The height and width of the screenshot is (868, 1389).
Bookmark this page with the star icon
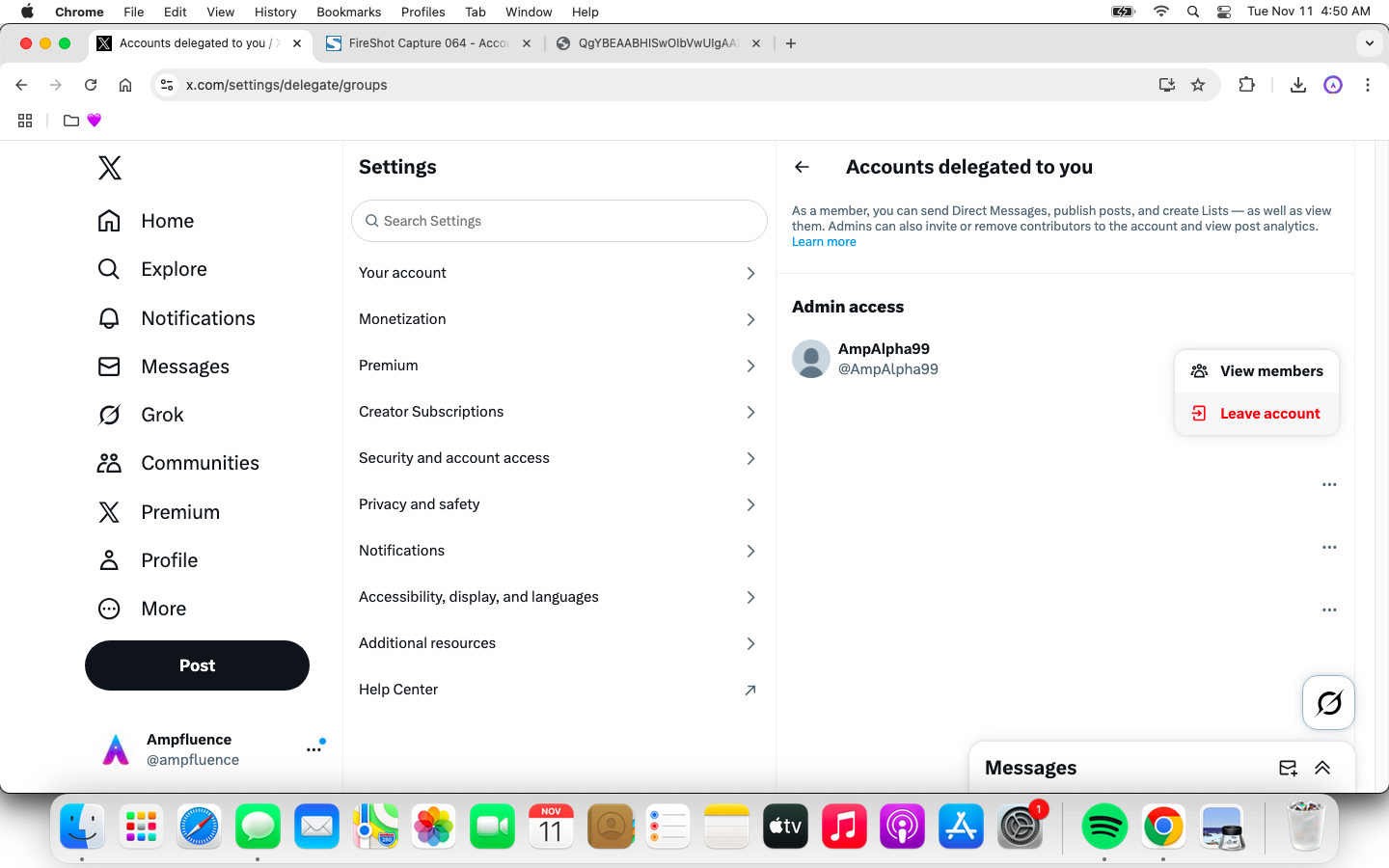[x=1198, y=85]
